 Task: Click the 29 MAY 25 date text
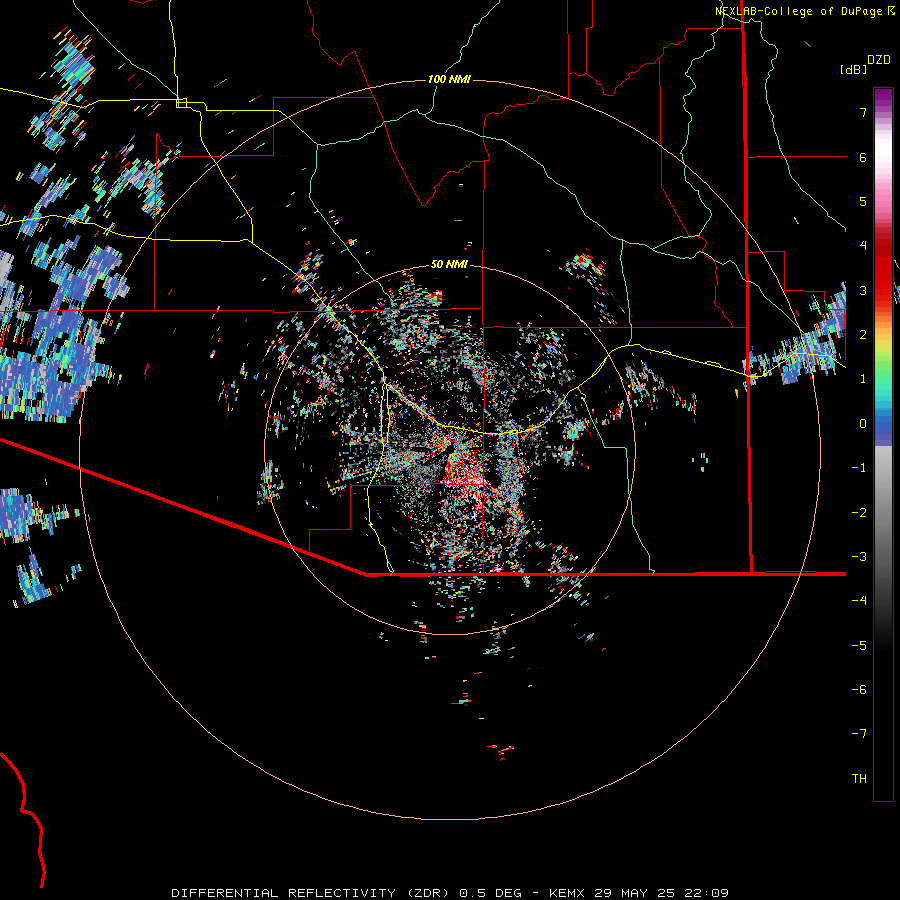[634, 893]
